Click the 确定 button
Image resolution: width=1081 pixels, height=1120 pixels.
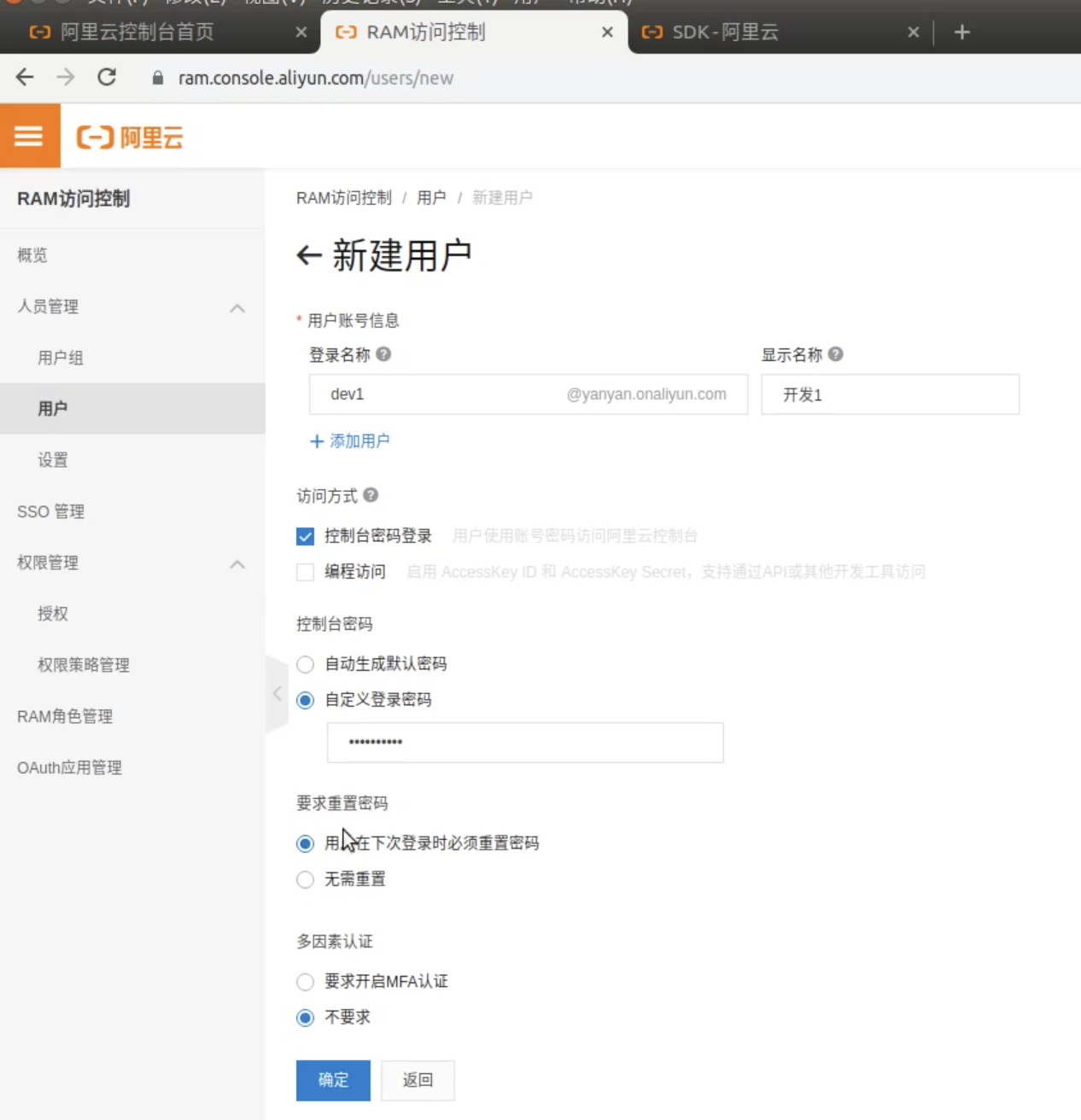(333, 1080)
